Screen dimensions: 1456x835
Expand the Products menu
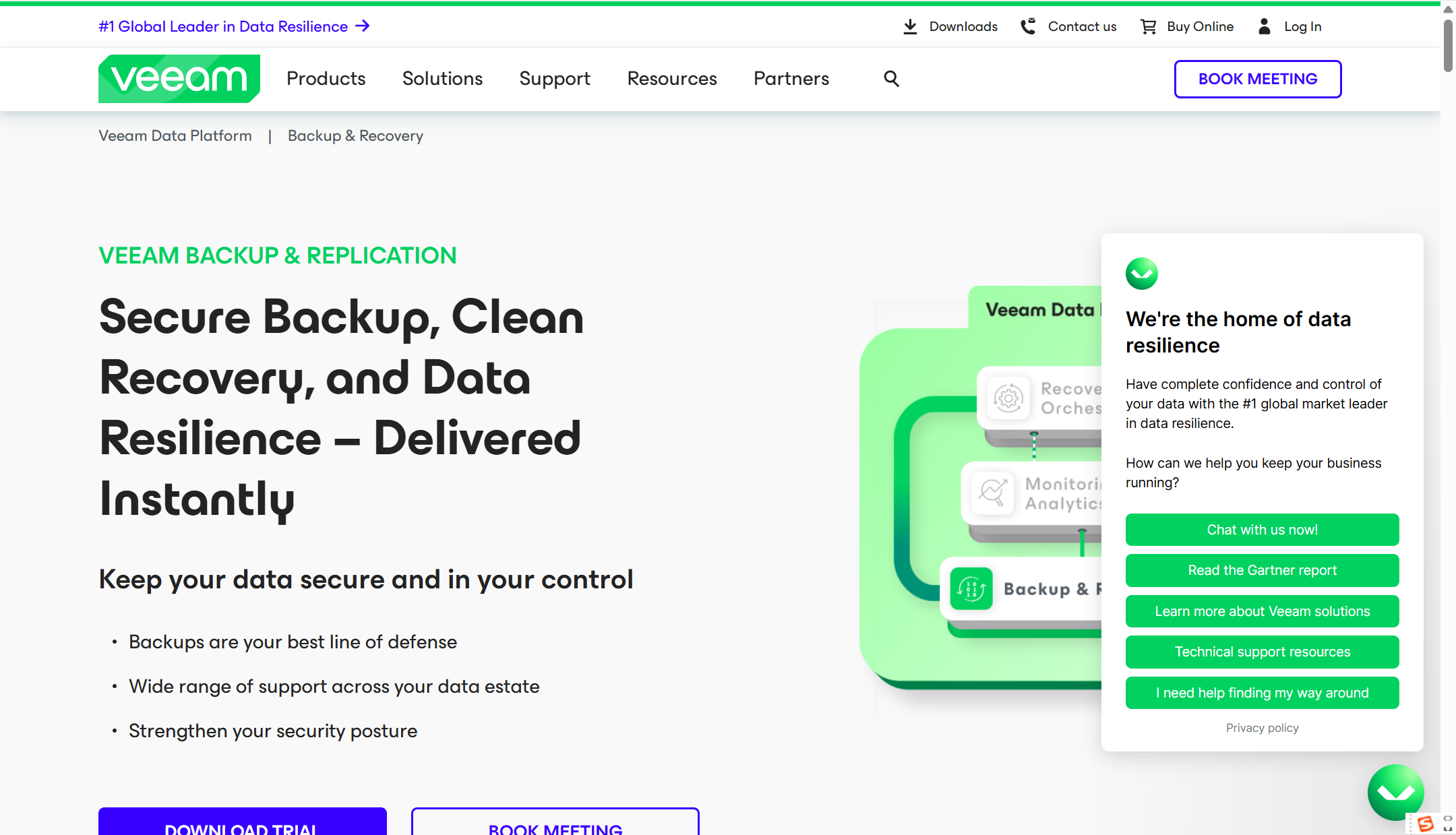coord(326,79)
